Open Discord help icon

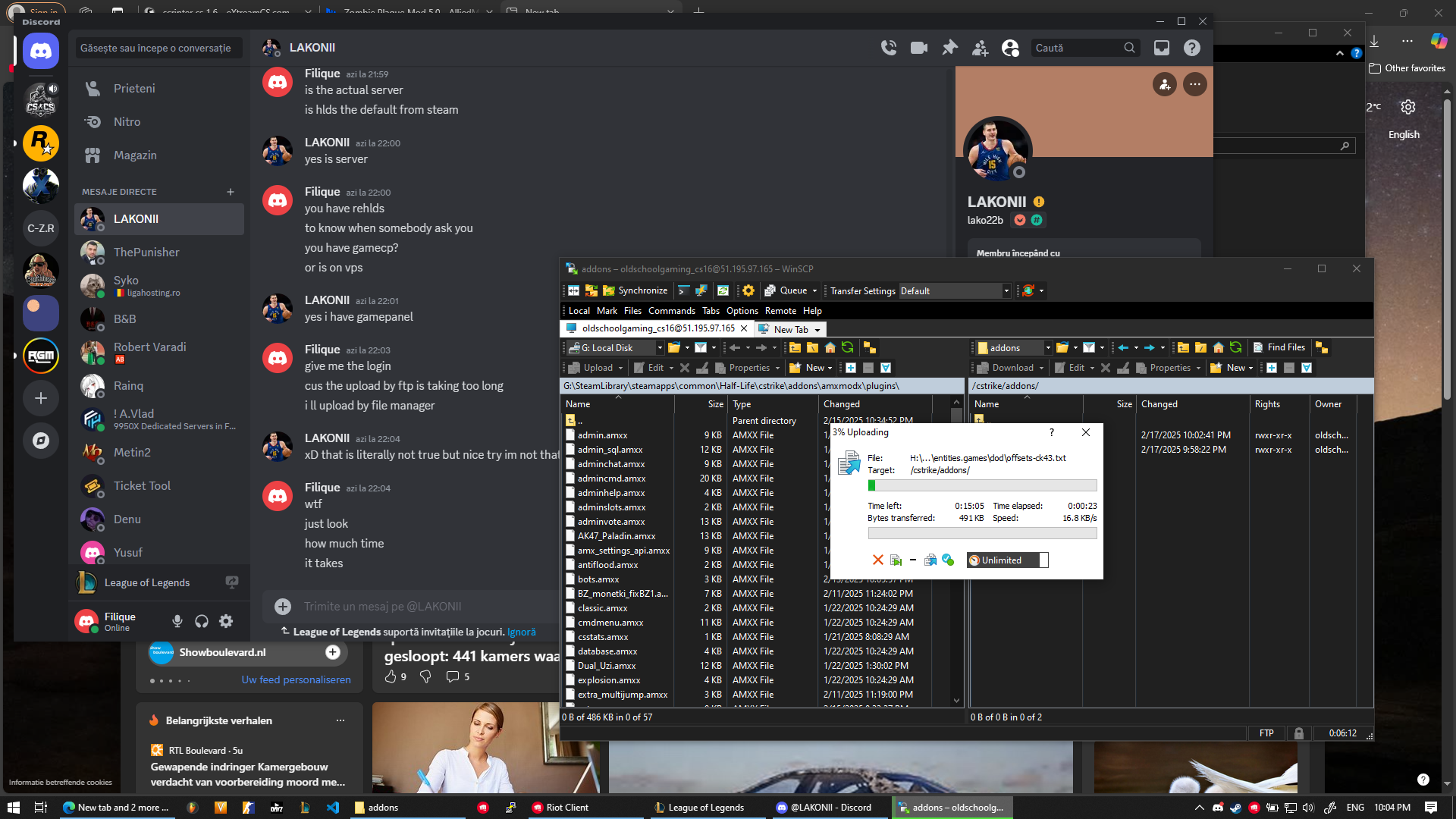point(1192,48)
